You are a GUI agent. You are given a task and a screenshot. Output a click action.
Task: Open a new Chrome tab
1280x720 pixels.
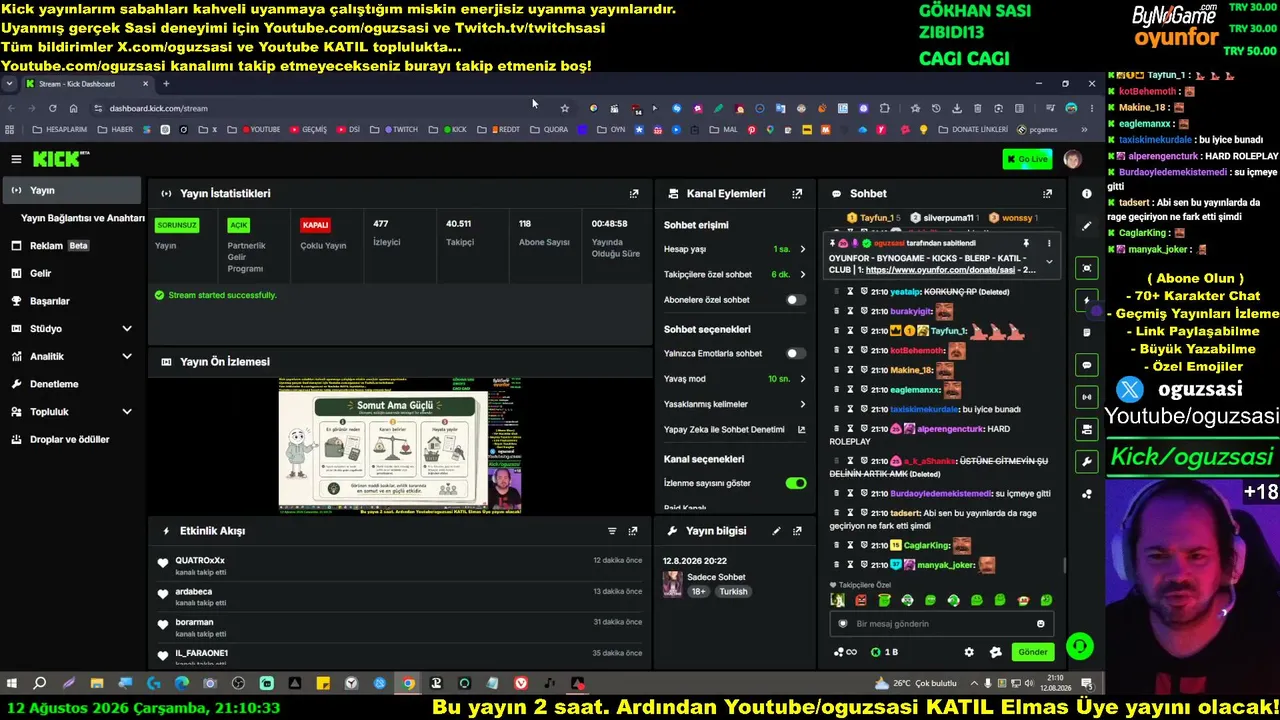166,84
